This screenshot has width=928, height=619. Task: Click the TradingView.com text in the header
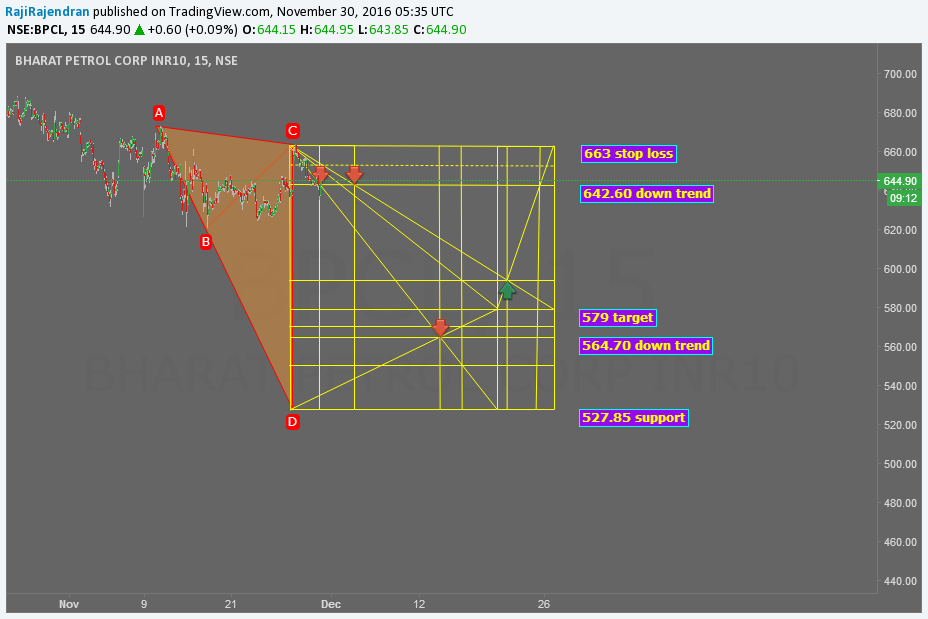click(x=220, y=11)
